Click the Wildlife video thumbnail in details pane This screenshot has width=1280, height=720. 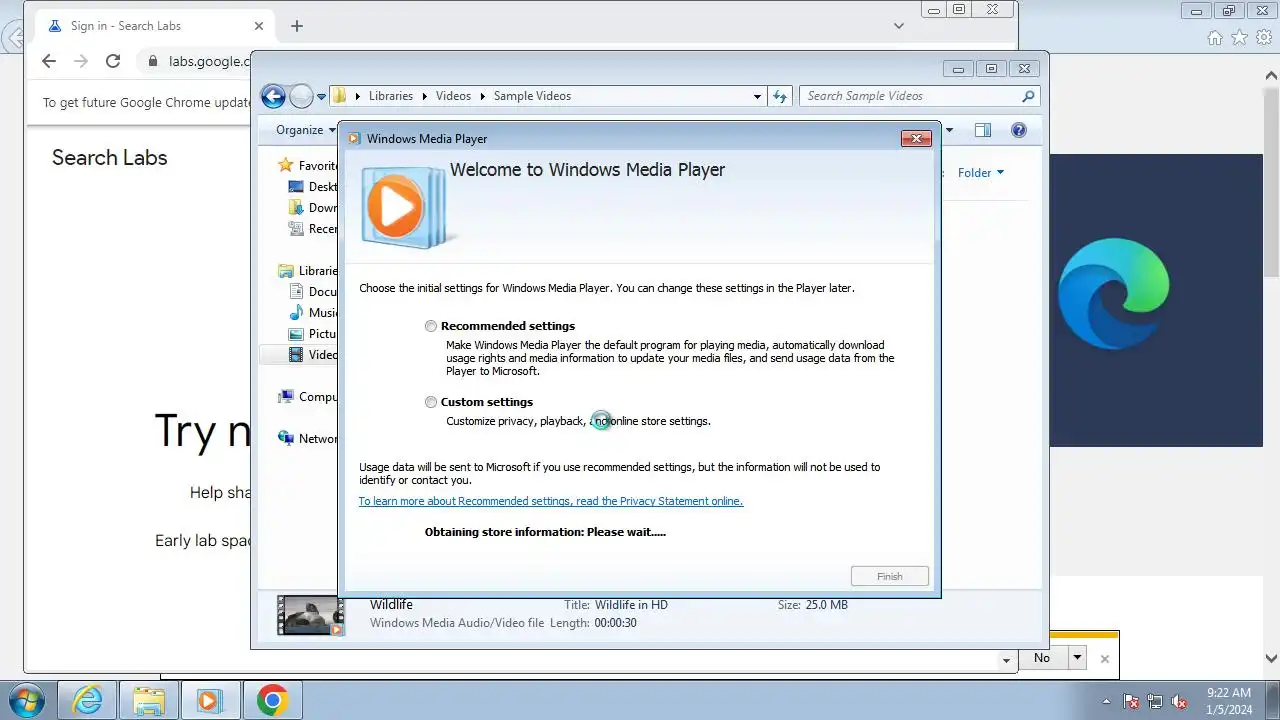310,616
